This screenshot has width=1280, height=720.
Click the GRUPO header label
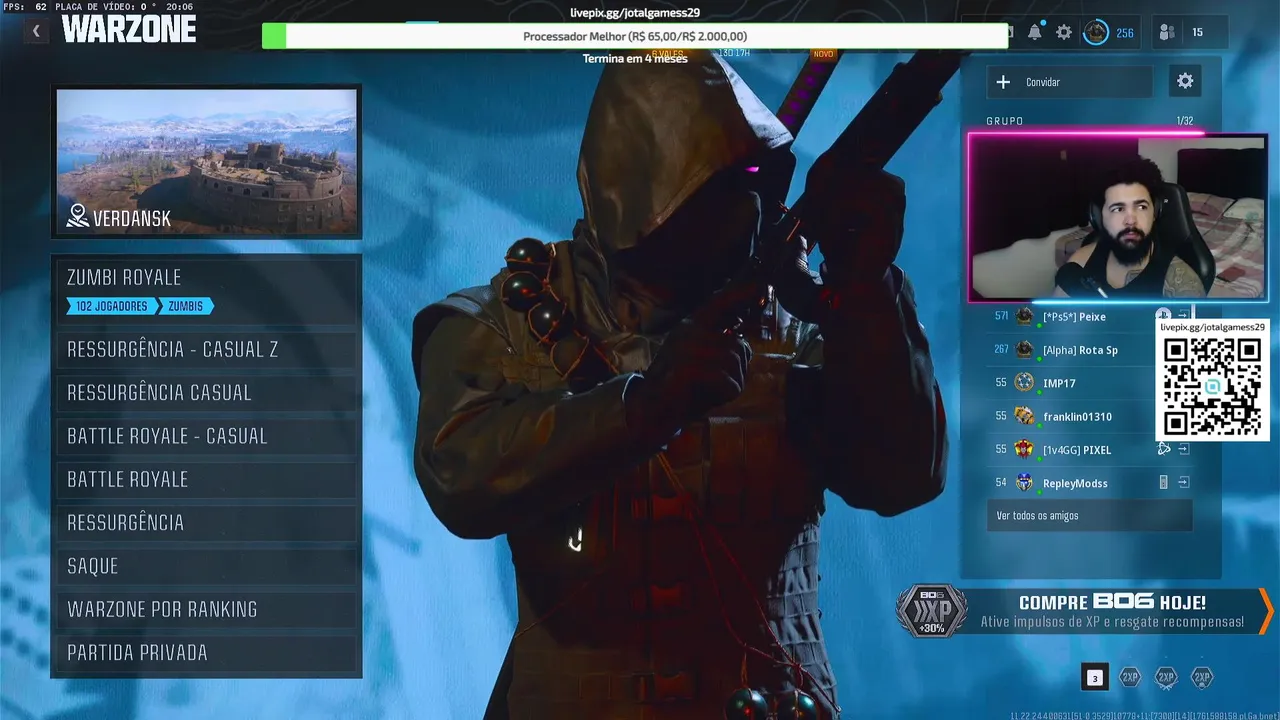click(x=1005, y=121)
